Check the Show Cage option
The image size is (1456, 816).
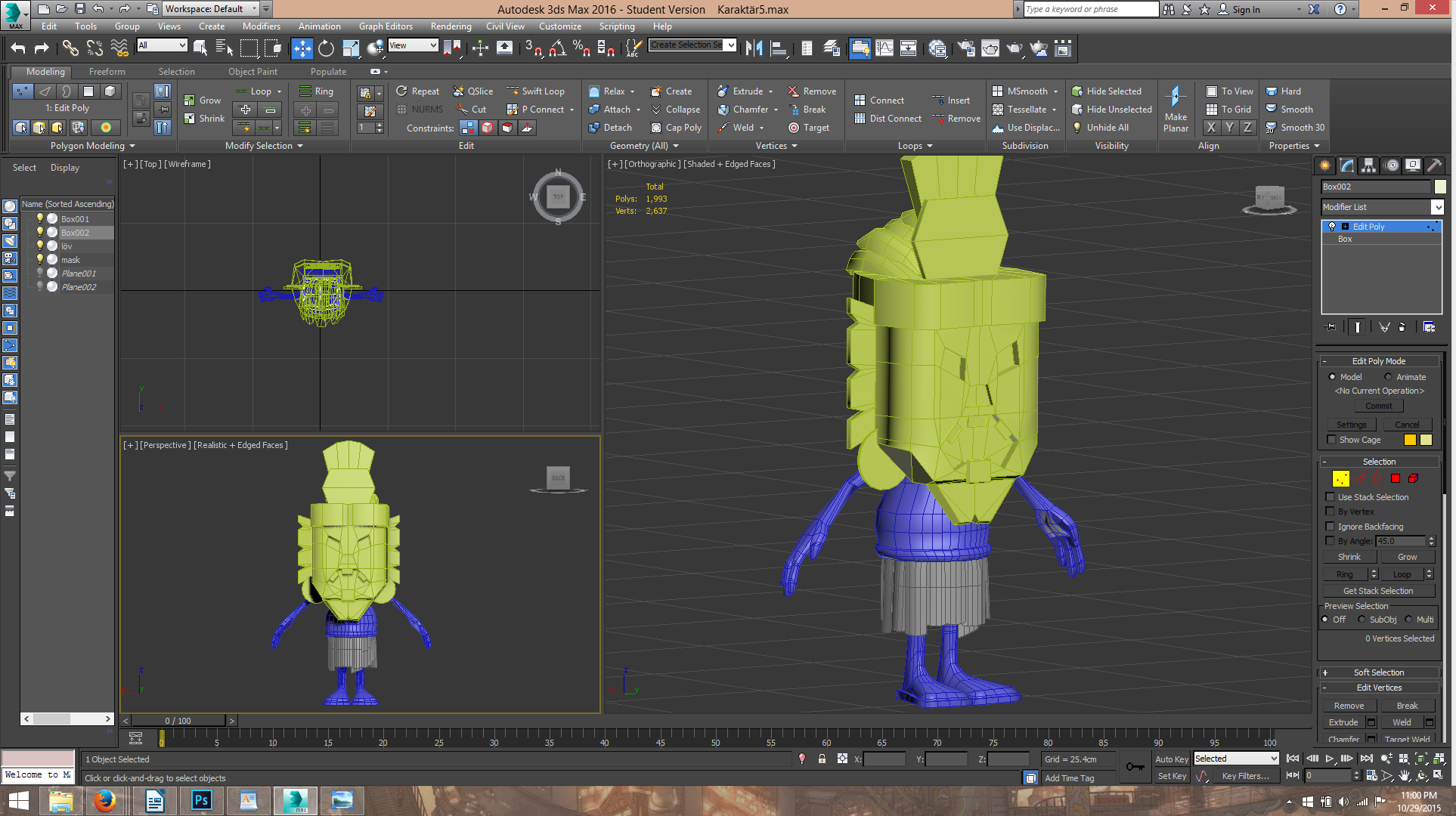1332,440
